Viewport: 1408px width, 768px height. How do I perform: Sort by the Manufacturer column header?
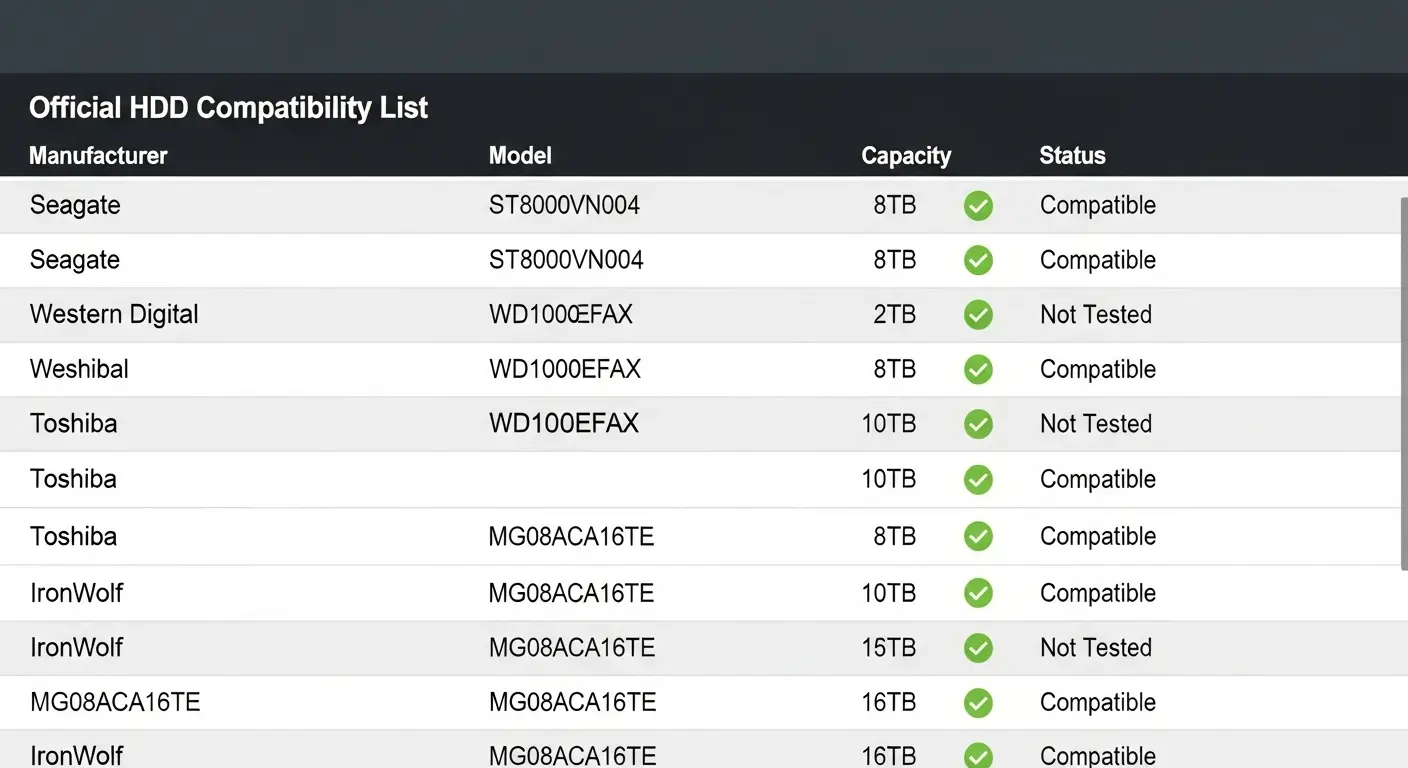[98, 156]
